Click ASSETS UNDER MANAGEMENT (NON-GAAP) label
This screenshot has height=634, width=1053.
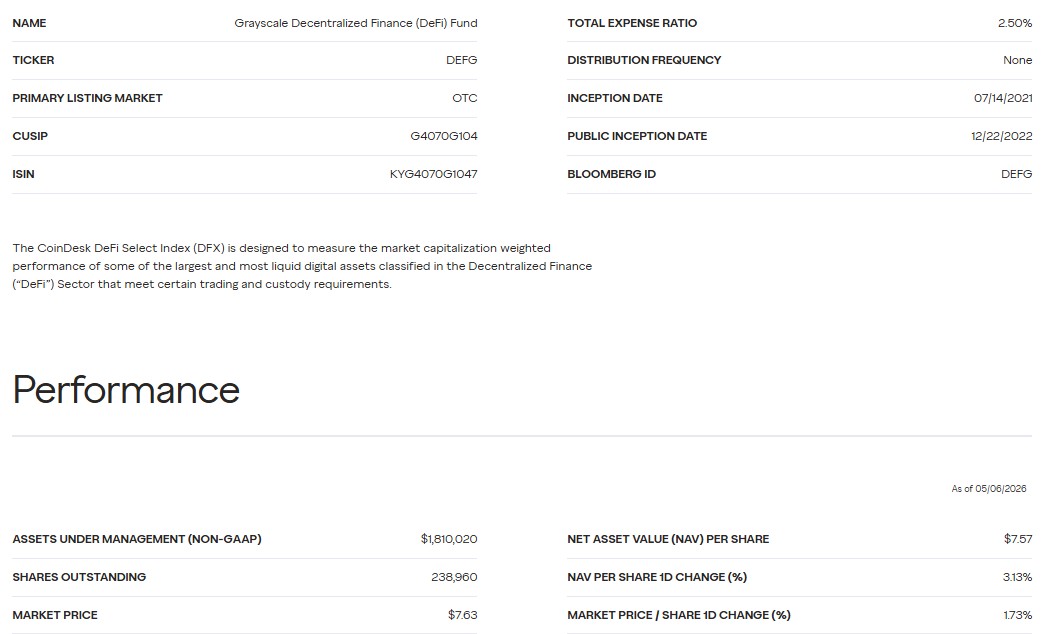click(137, 539)
